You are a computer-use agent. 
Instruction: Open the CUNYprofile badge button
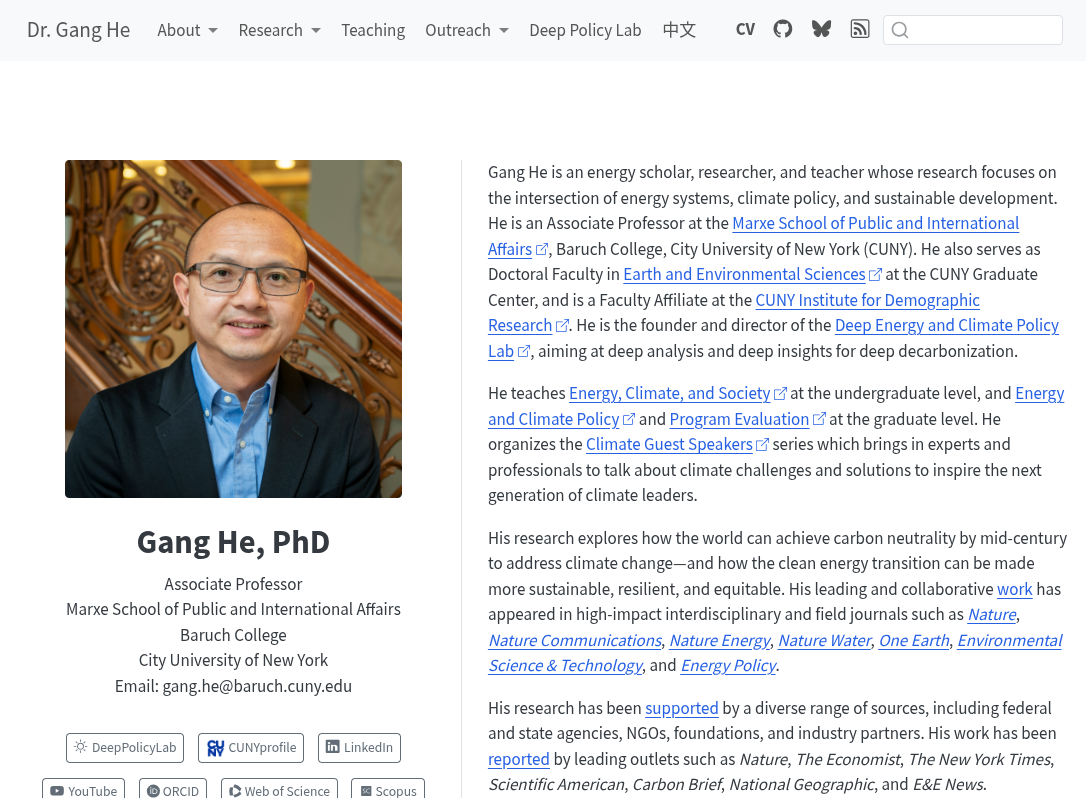251,747
